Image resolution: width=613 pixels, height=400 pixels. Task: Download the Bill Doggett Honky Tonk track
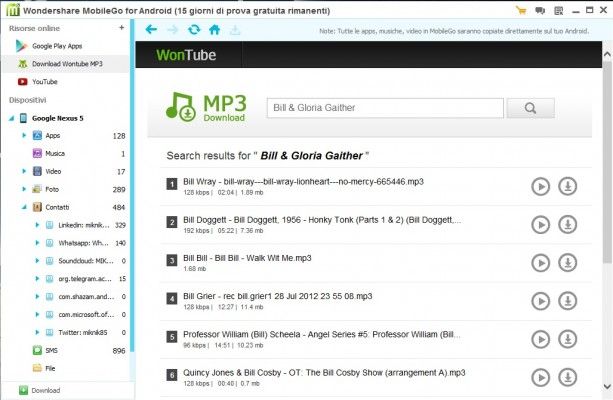pos(568,225)
